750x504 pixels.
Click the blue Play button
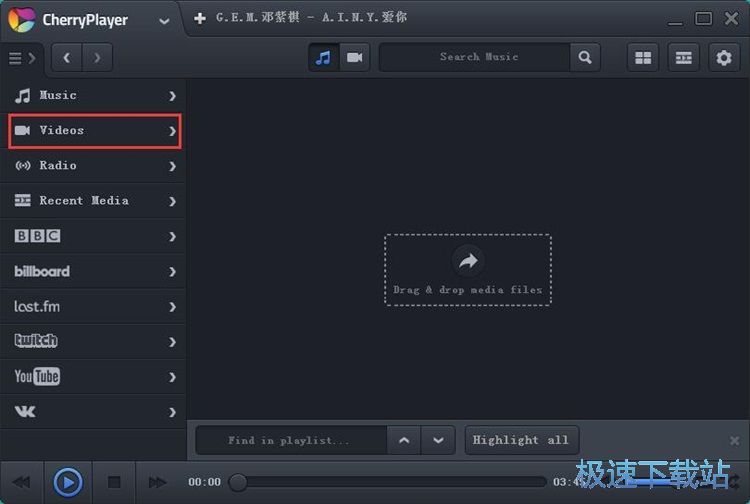coord(68,482)
